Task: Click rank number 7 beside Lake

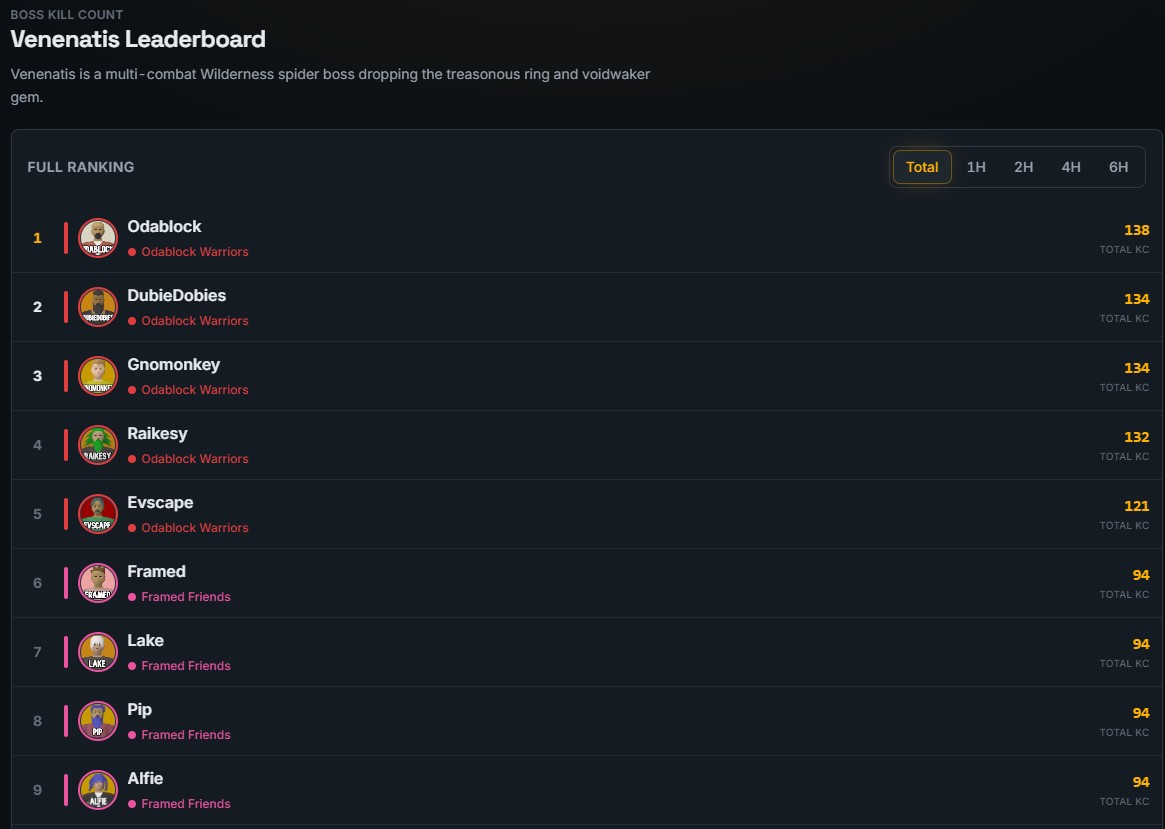Action: click(37, 653)
